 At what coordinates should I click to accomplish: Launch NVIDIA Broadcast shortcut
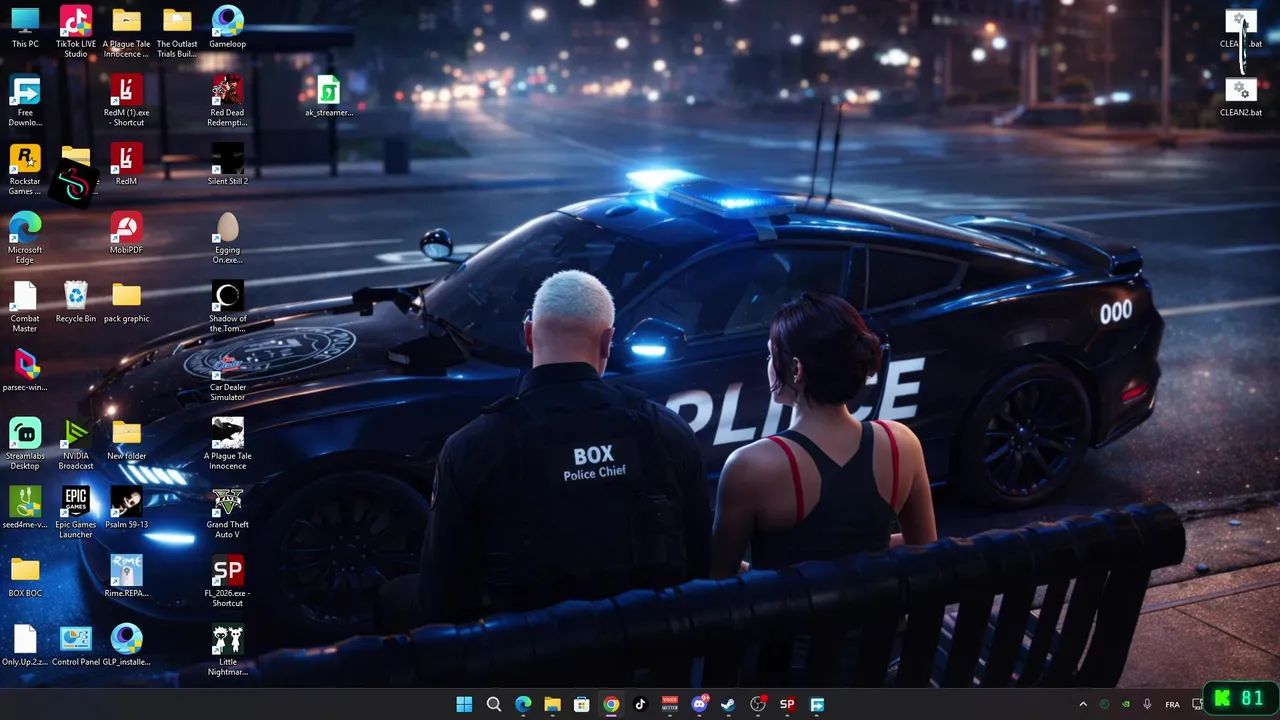coord(76,444)
